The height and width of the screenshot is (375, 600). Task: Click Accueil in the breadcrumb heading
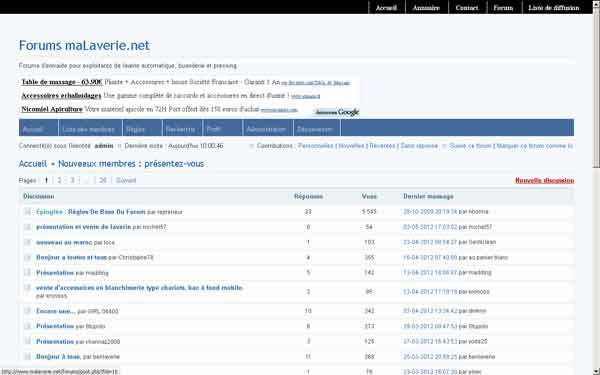click(33, 164)
